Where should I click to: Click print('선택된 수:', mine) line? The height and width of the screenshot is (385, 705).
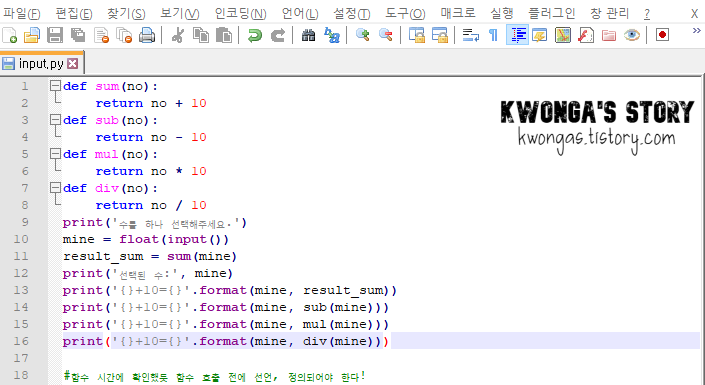148,273
